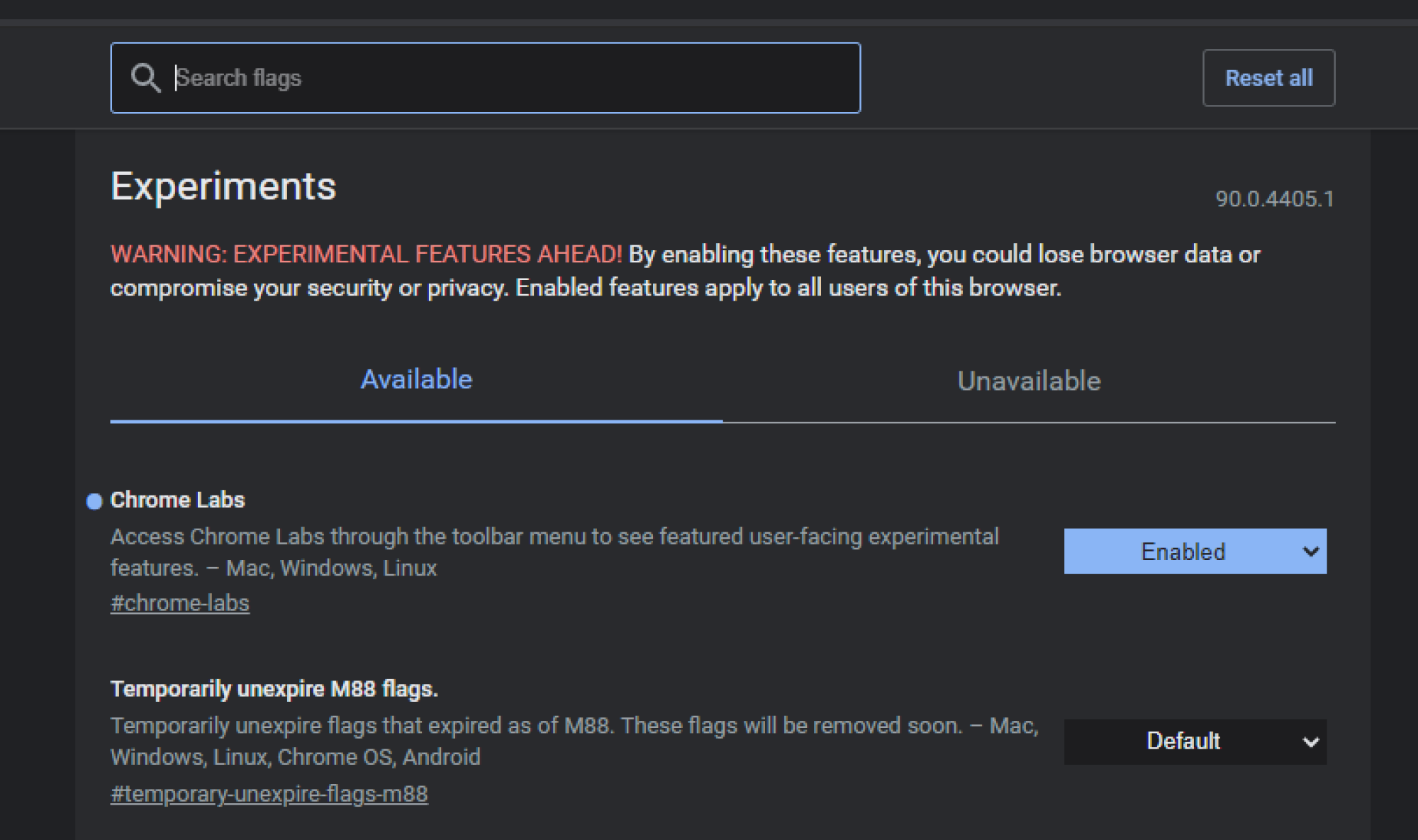Click the red WARNING: EXPERIMENTAL FEATURES AHEAD text
This screenshot has height=840, width=1418.
[x=366, y=254]
